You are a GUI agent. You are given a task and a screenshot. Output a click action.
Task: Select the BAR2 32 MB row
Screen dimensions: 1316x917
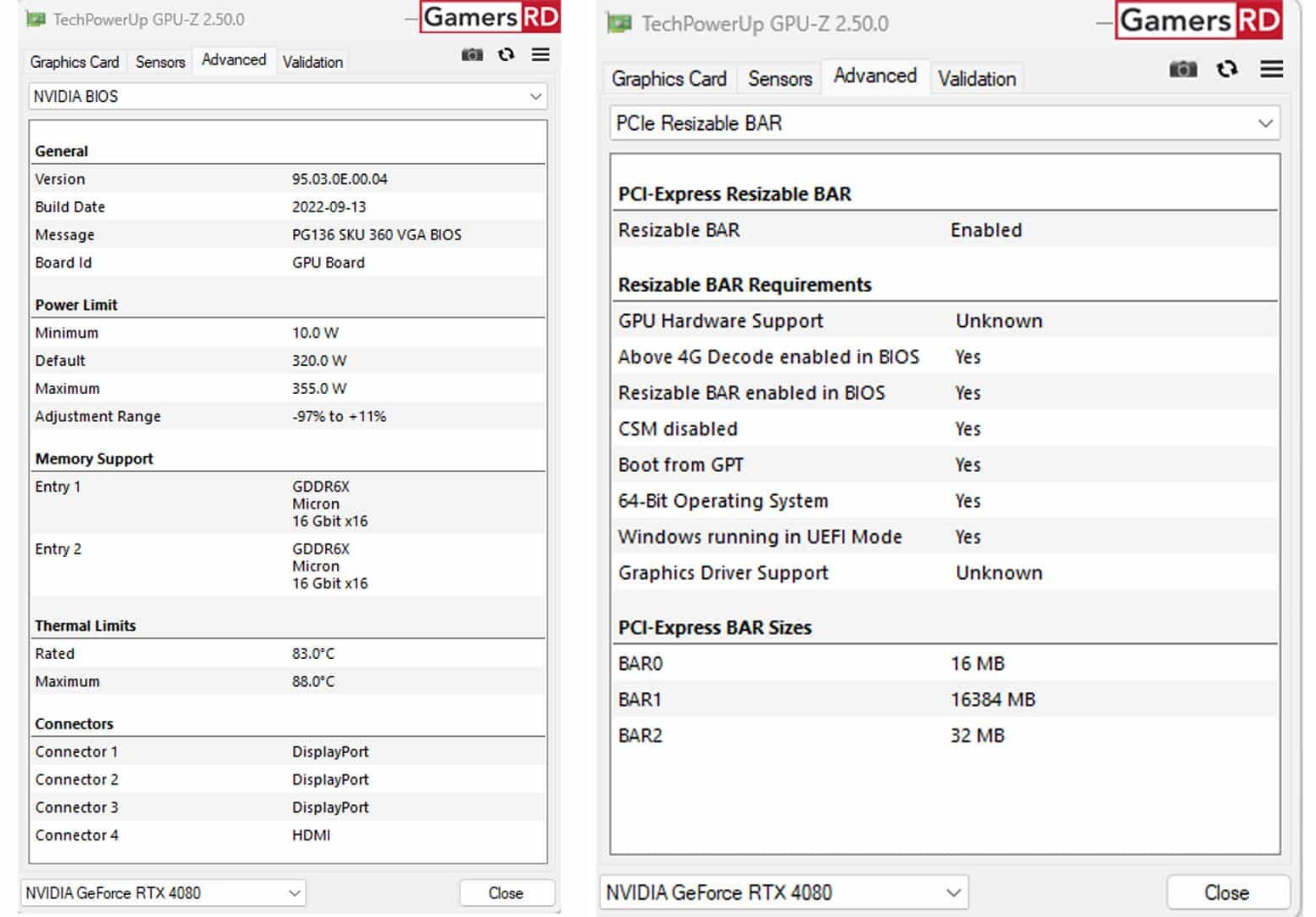click(x=945, y=736)
